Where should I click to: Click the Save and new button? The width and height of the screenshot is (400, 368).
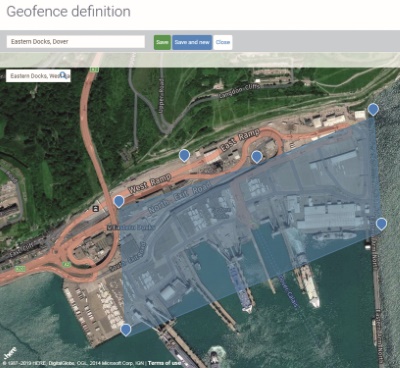[192, 42]
